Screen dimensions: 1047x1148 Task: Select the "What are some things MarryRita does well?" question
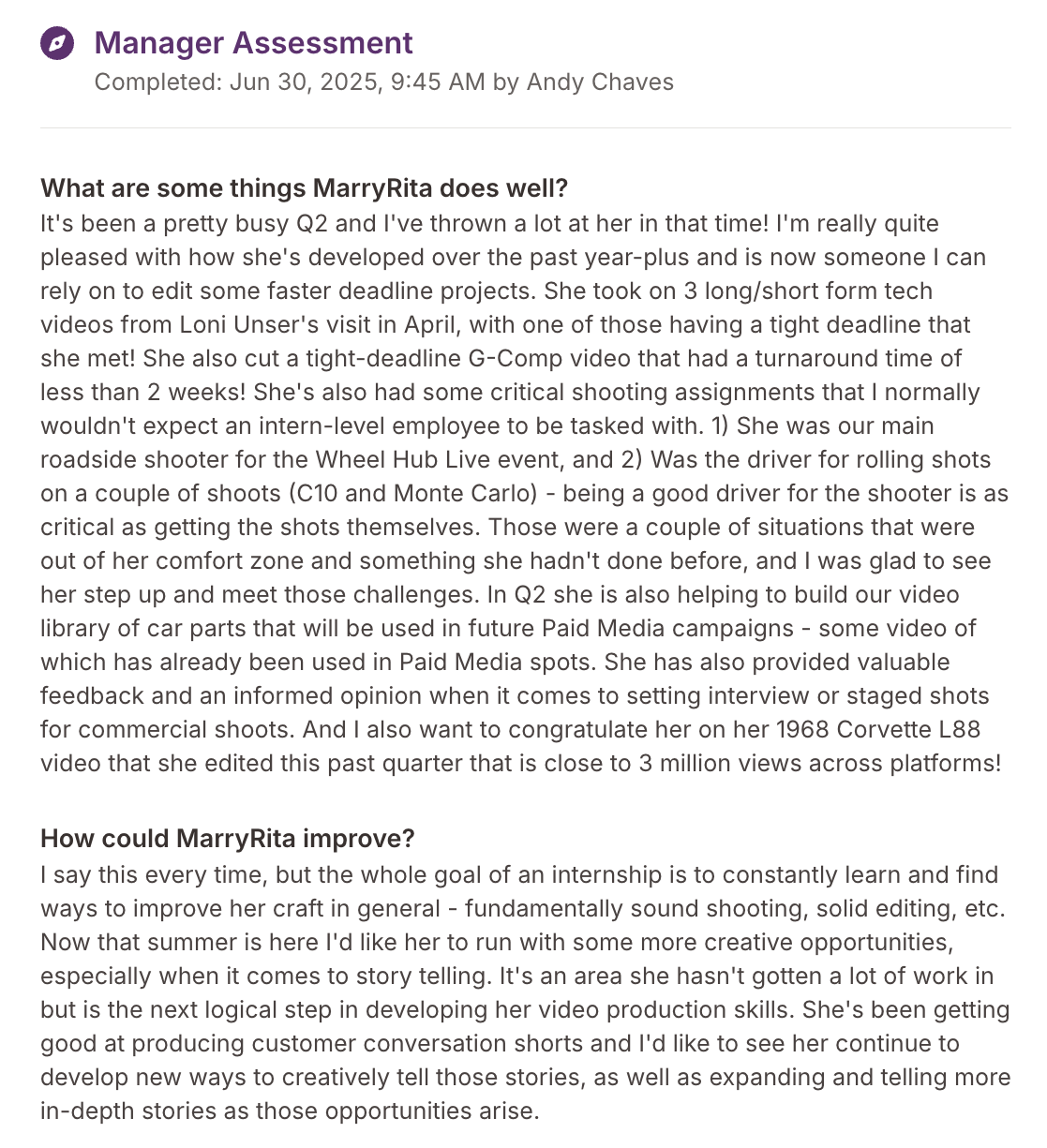[304, 188]
